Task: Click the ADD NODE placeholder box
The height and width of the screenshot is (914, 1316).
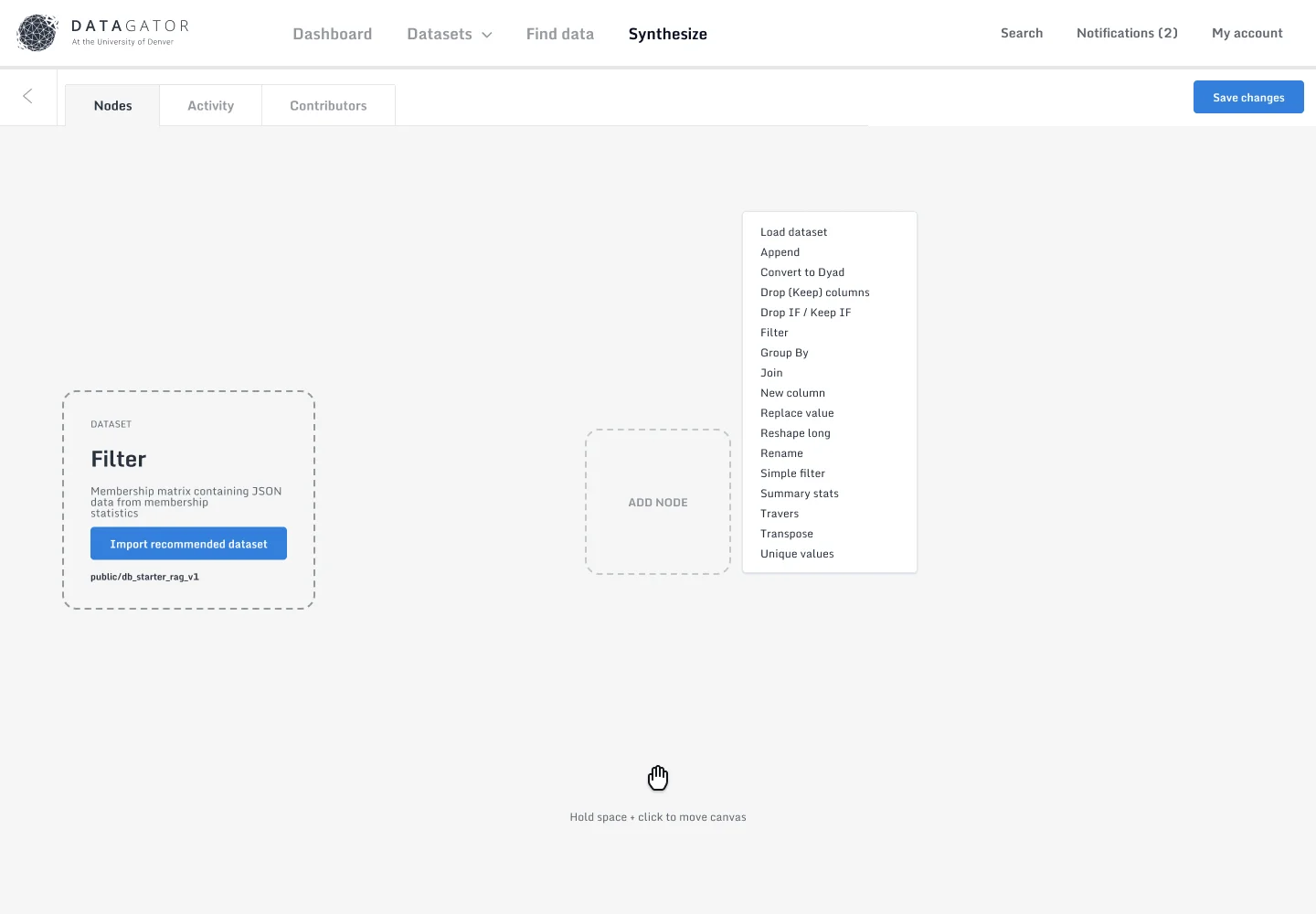Action: tap(657, 502)
